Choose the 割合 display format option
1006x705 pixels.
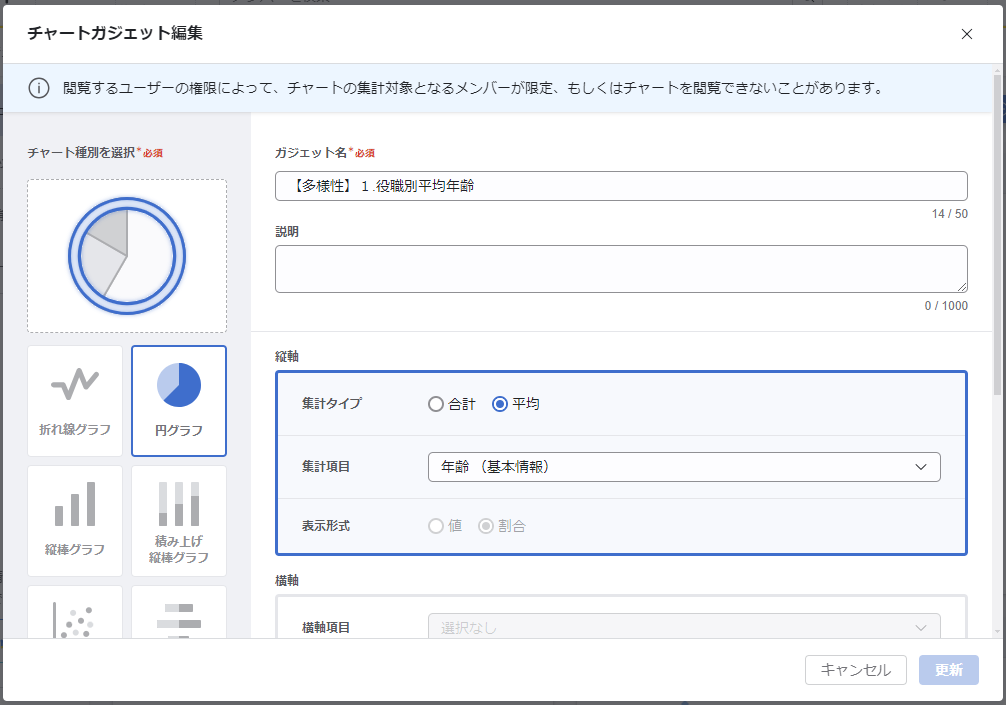[486, 525]
